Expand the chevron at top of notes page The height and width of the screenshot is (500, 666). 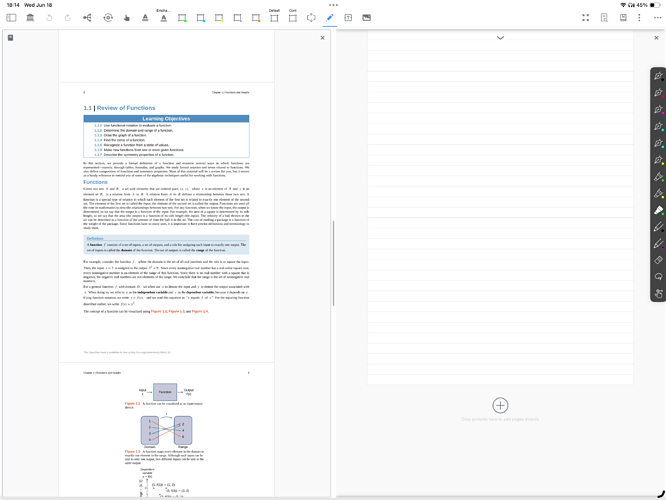pyautogui.click(x=500, y=38)
